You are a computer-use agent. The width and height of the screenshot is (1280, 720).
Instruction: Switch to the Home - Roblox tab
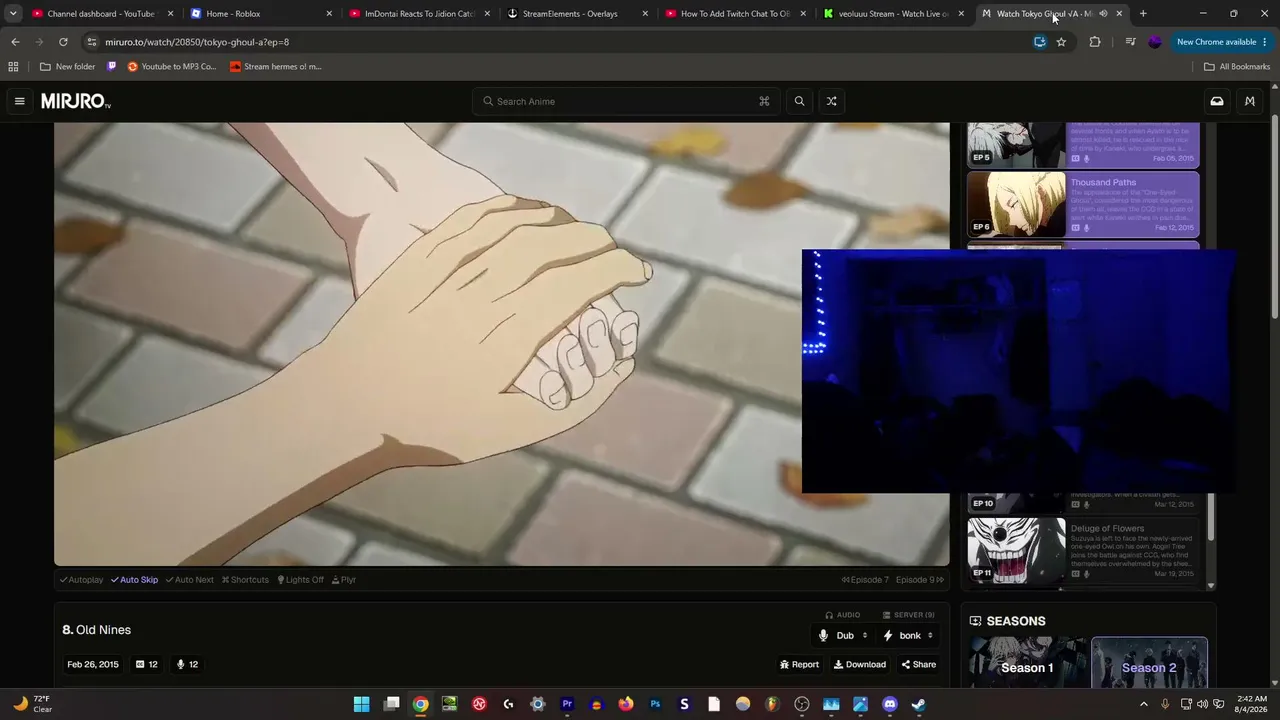pyautogui.click(x=262, y=14)
